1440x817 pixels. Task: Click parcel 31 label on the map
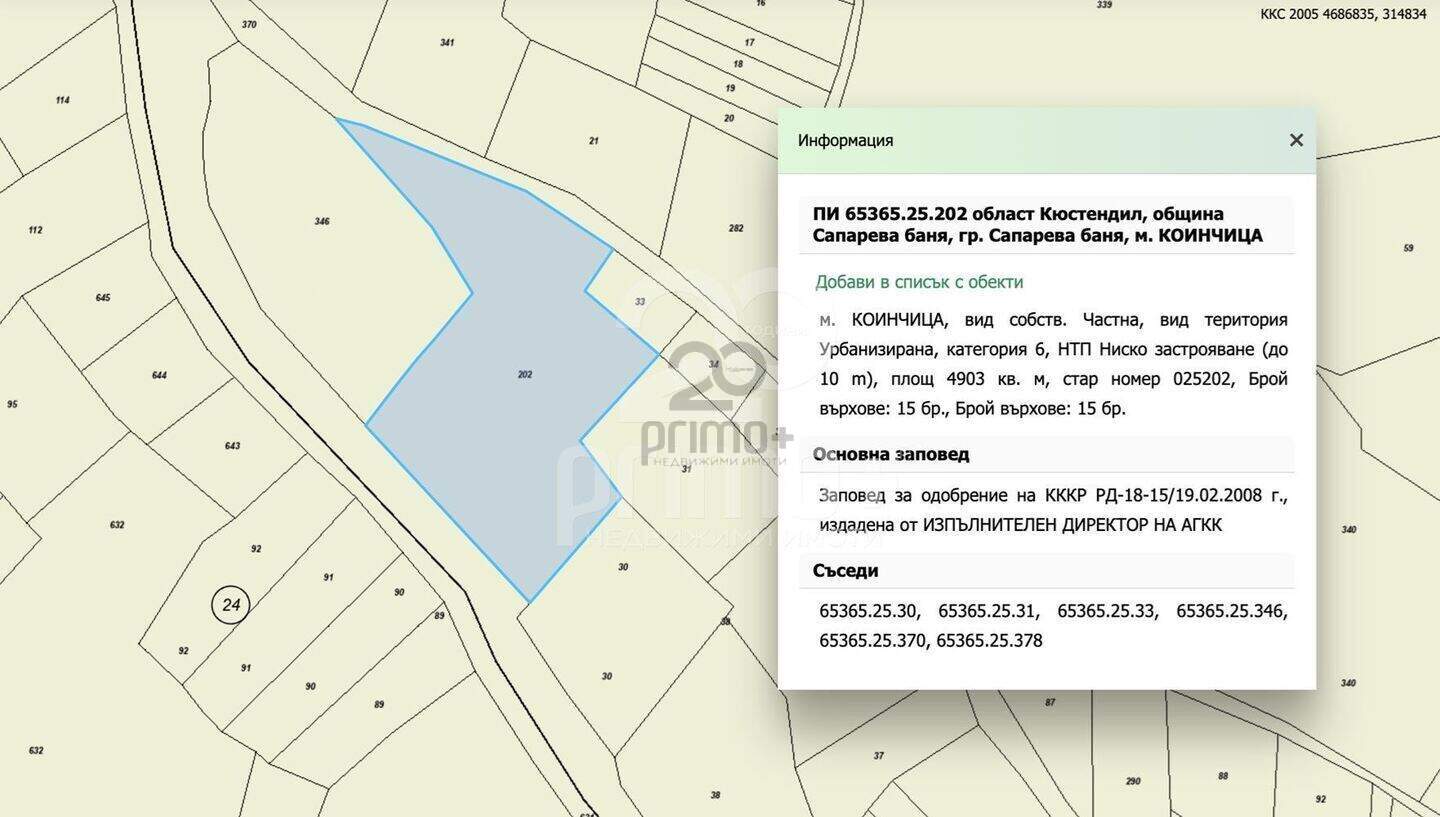point(686,468)
